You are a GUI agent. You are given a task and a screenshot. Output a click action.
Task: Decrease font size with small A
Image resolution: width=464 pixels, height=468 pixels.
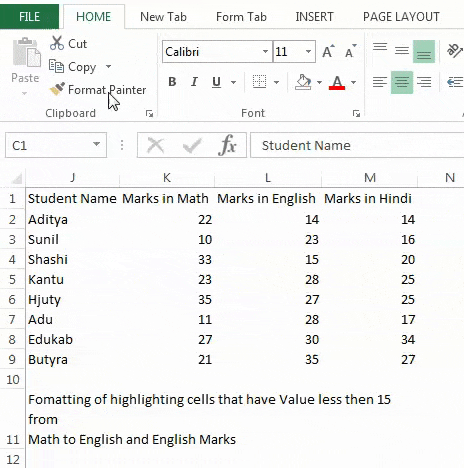[350, 52]
